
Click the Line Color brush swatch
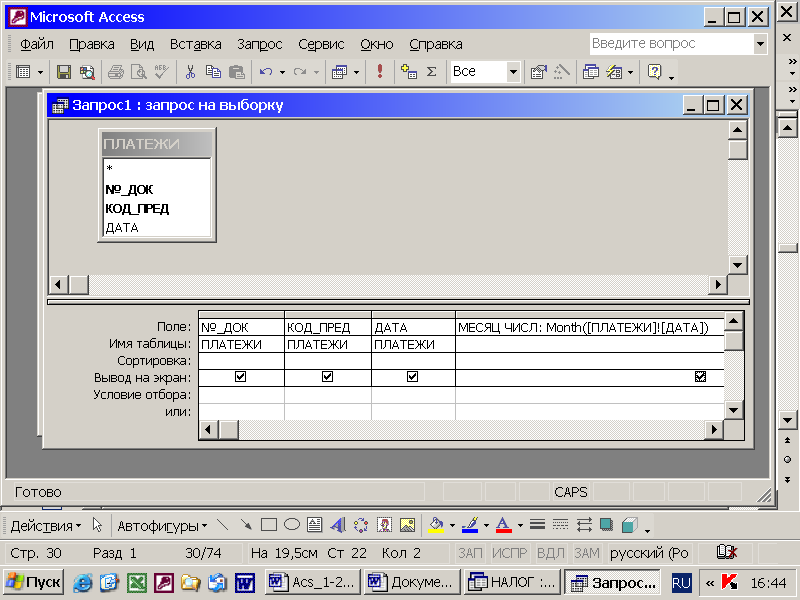pyautogui.click(x=470, y=525)
